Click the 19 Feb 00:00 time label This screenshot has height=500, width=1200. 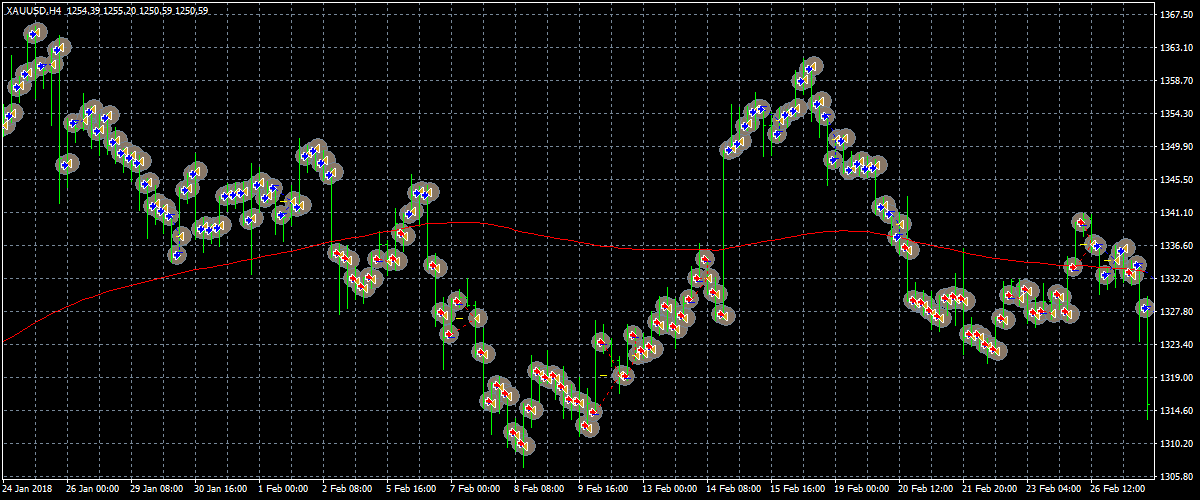(861, 490)
